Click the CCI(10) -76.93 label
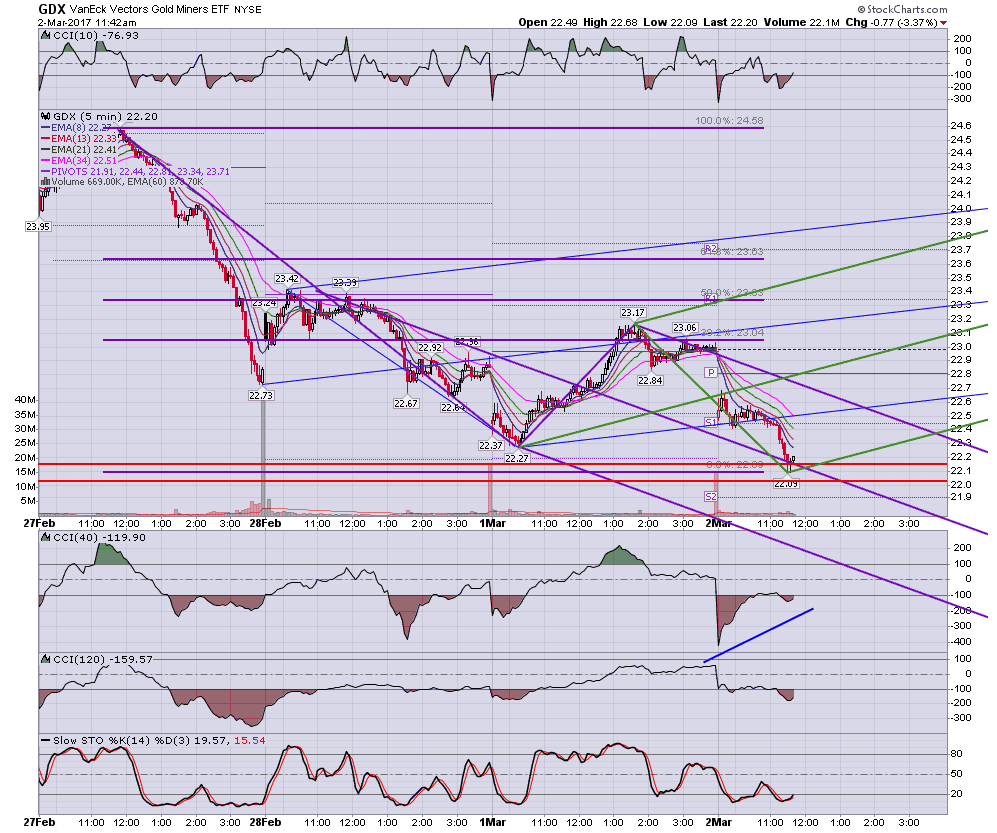 (96, 36)
